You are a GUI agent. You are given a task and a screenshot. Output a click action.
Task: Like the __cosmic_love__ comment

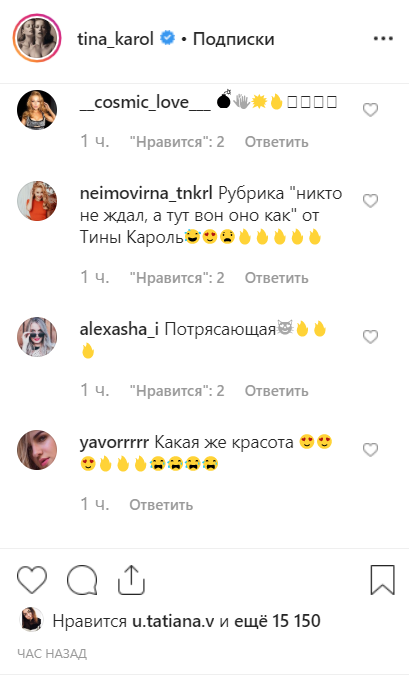click(x=370, y=110)
